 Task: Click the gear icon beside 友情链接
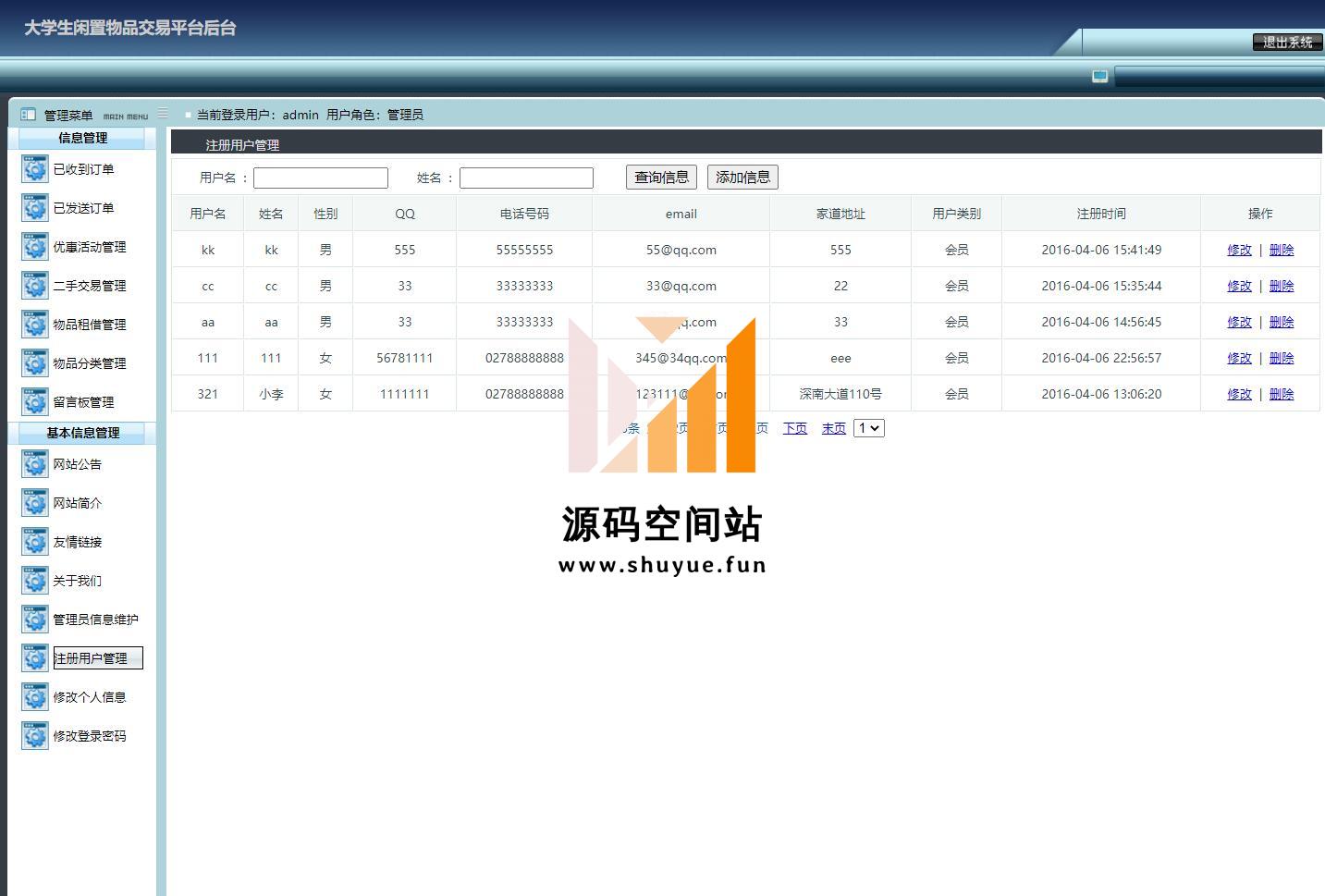34,542
